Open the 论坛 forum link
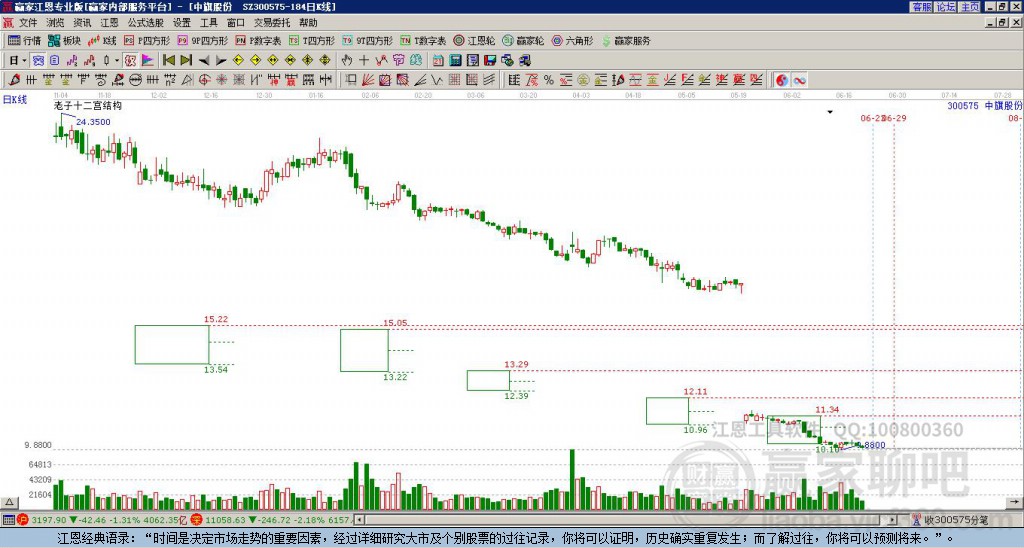Viewport: 1024px width, 548px height. click(x=946, y=7)
